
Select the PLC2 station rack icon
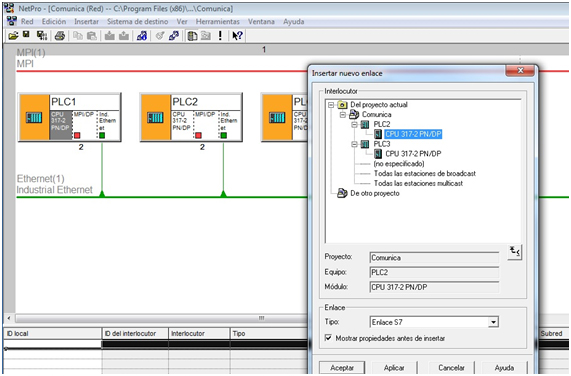[x=155, y=117]
